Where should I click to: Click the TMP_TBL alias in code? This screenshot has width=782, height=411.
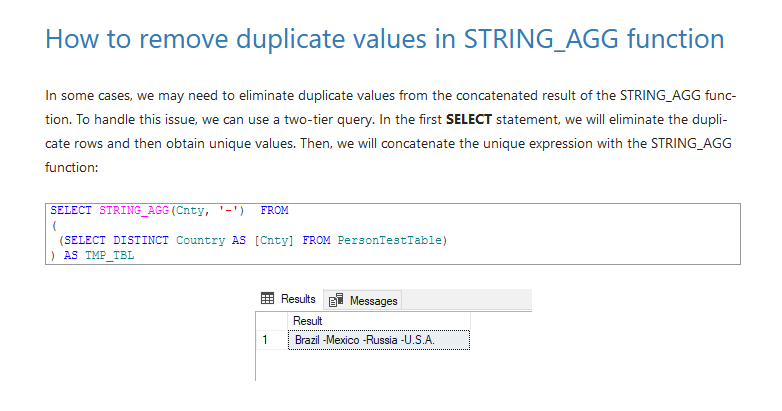coord(109,255)
